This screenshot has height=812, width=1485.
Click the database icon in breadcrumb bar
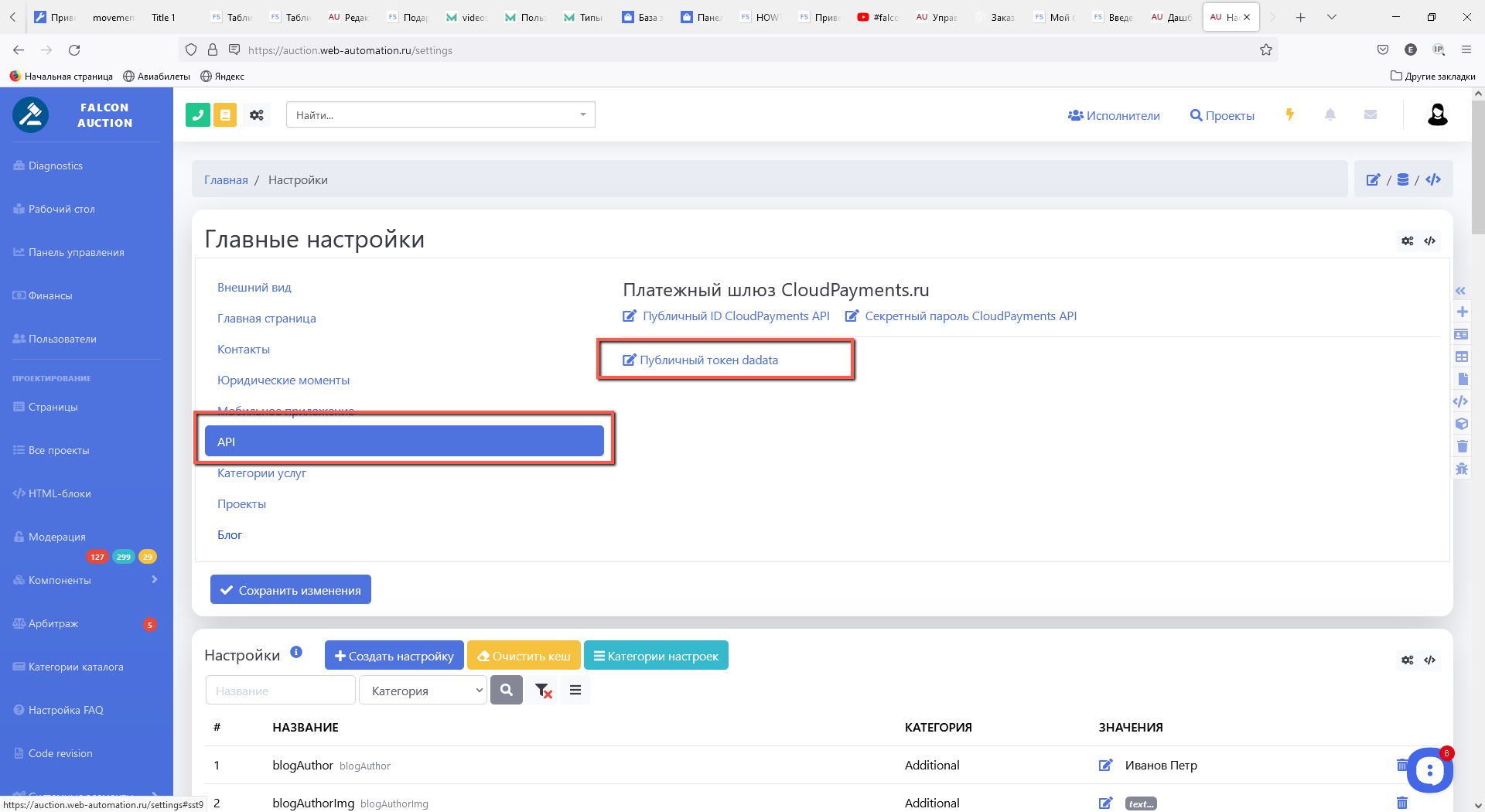click(1403, 180)
